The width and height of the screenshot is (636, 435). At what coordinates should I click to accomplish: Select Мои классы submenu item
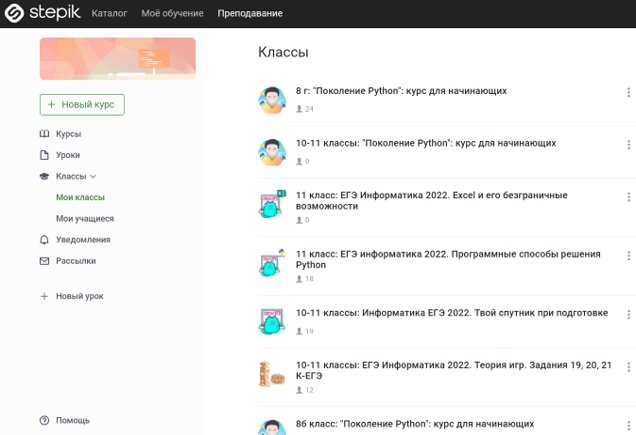[x=80, y=197]
